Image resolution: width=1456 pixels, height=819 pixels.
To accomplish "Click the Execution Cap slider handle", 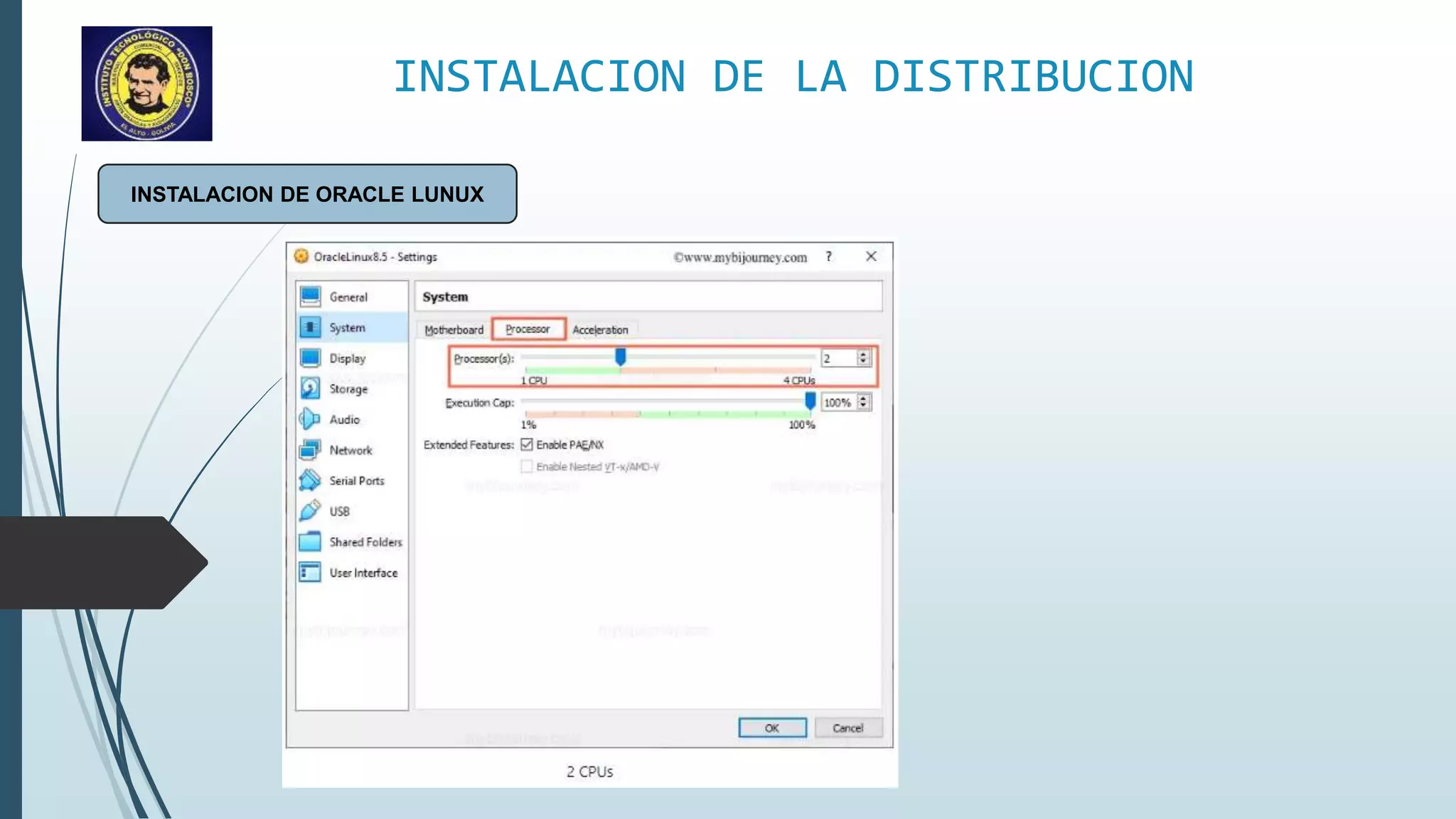I will click(810, 402).
